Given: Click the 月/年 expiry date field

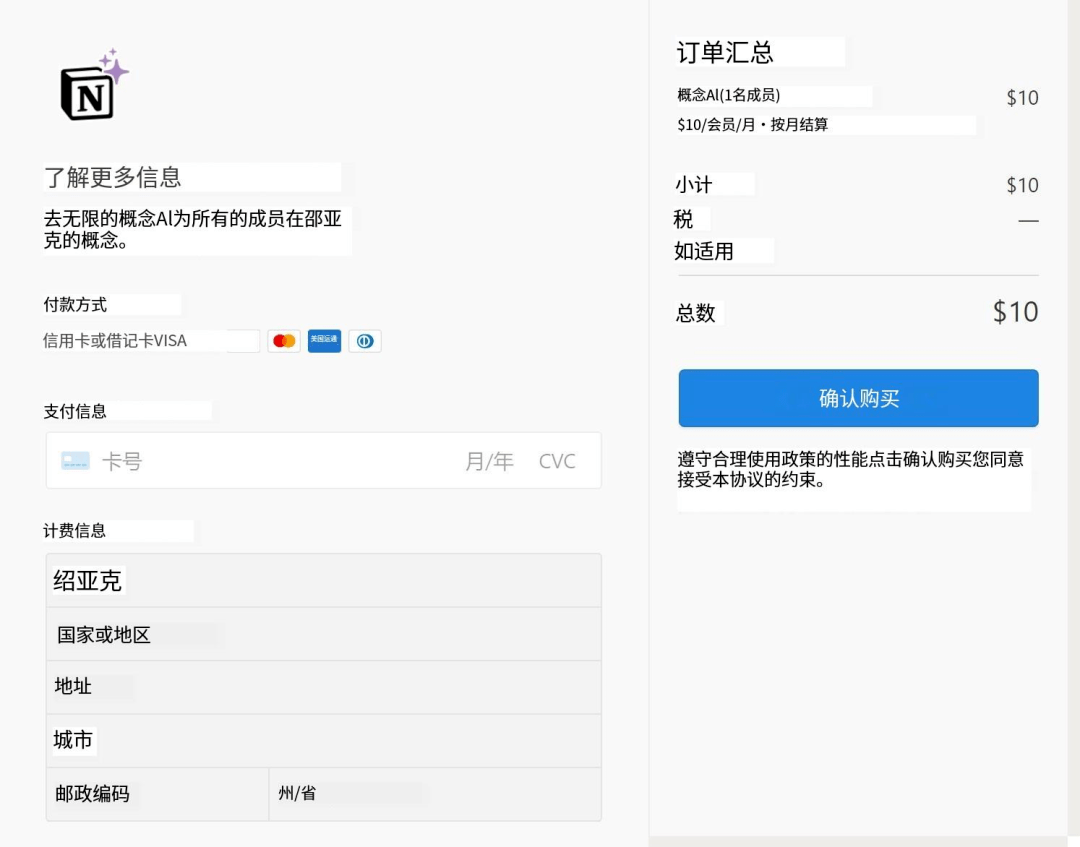Looking at the screenshot, I should pyautogui.click(x=489, y=461).
